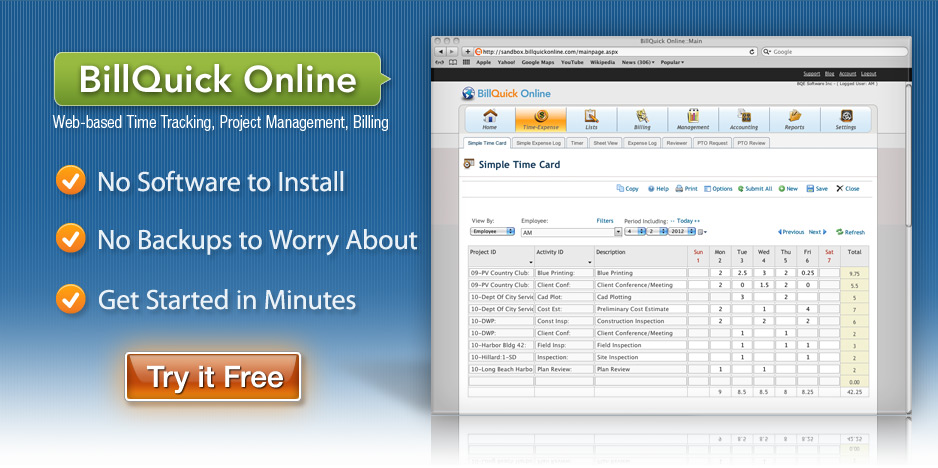Click the Site Inspection description cell
This screenshot has height=468, width=938.
coord(641,357)
